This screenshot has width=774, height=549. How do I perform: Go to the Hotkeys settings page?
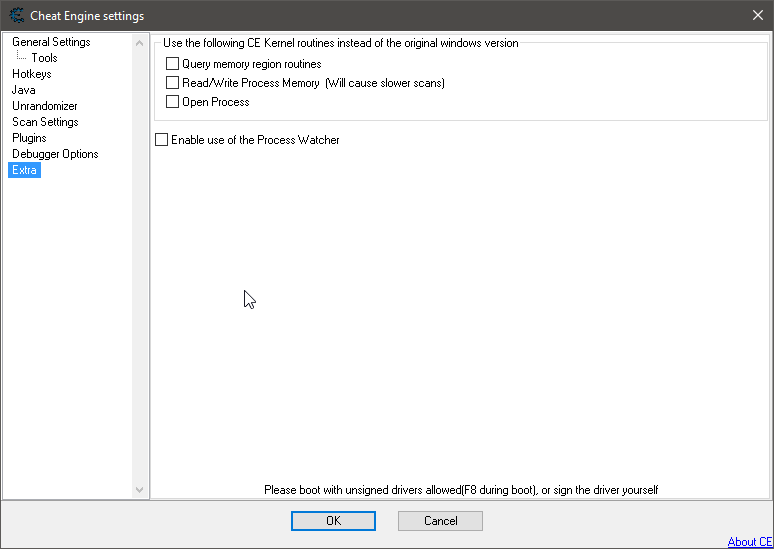click(x=31, y=74)
